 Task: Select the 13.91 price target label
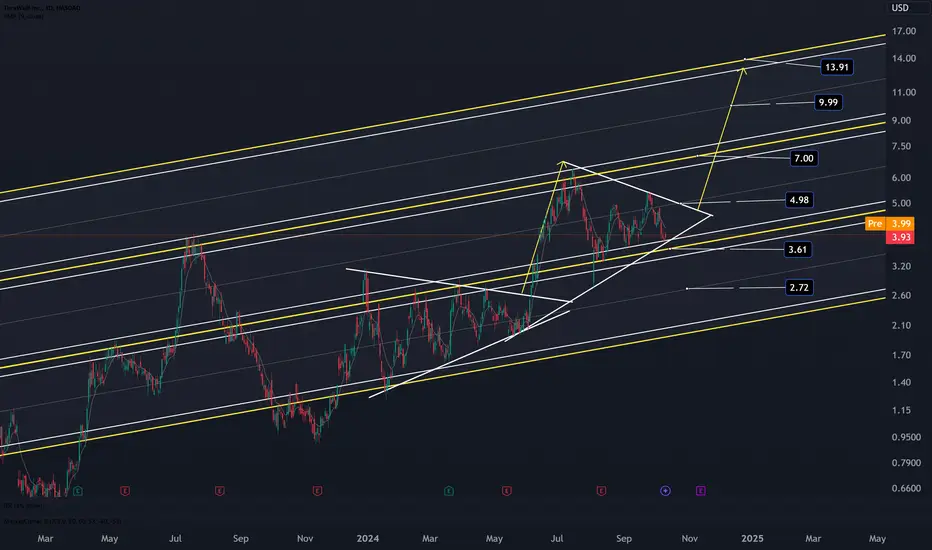(x=837, y=67)
